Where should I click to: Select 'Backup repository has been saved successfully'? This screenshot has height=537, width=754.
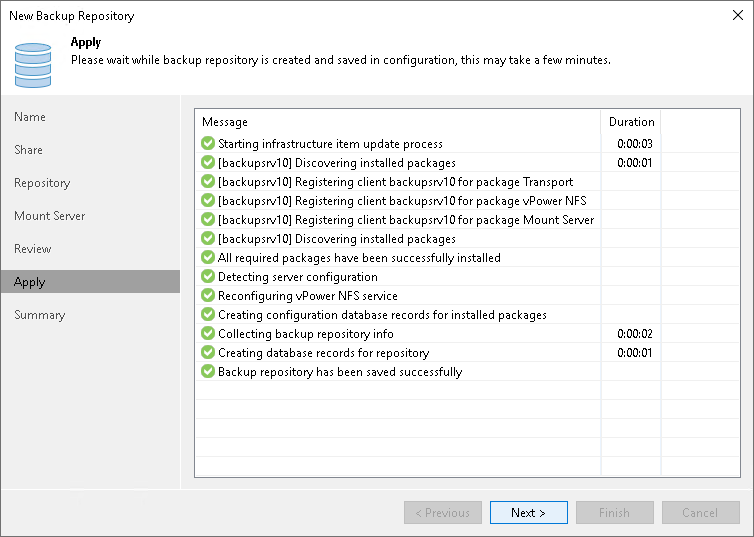tap(340, 372)
